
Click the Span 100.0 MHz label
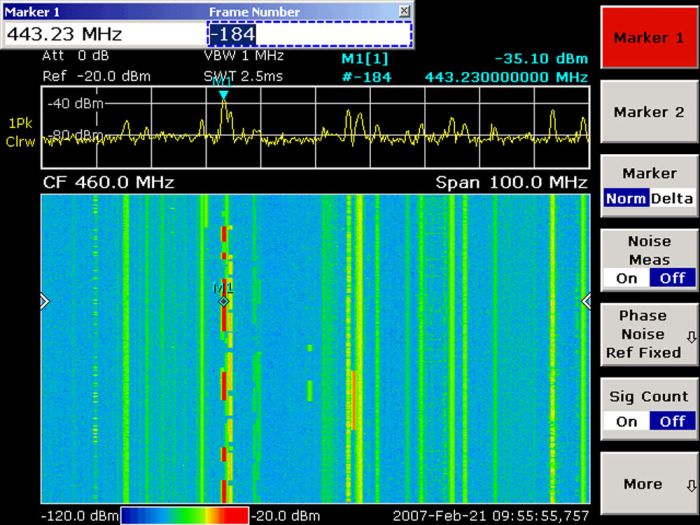pyautogui.click(x=512, y=183)
